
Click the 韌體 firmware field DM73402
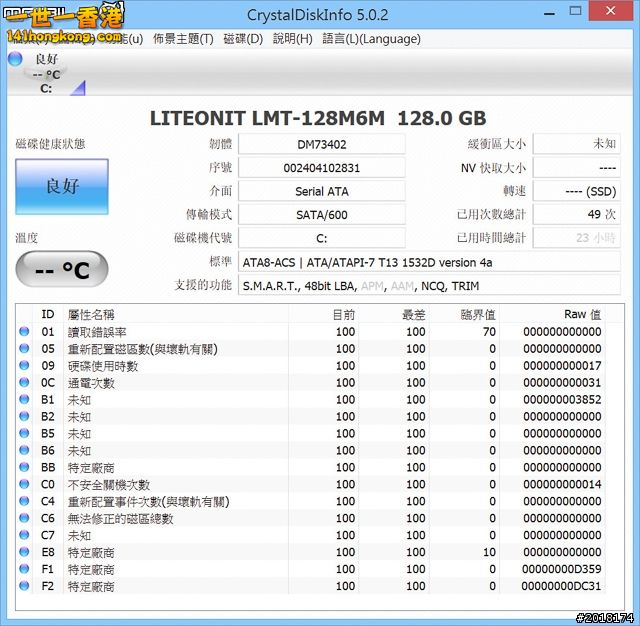(x=322, y=144)
